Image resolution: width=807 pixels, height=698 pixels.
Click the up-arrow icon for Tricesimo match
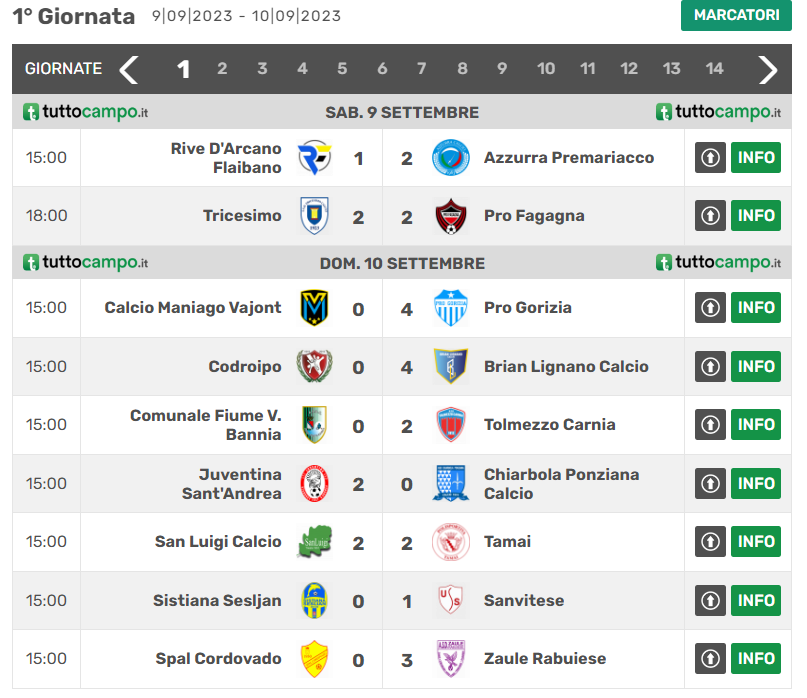pos(710,216)
